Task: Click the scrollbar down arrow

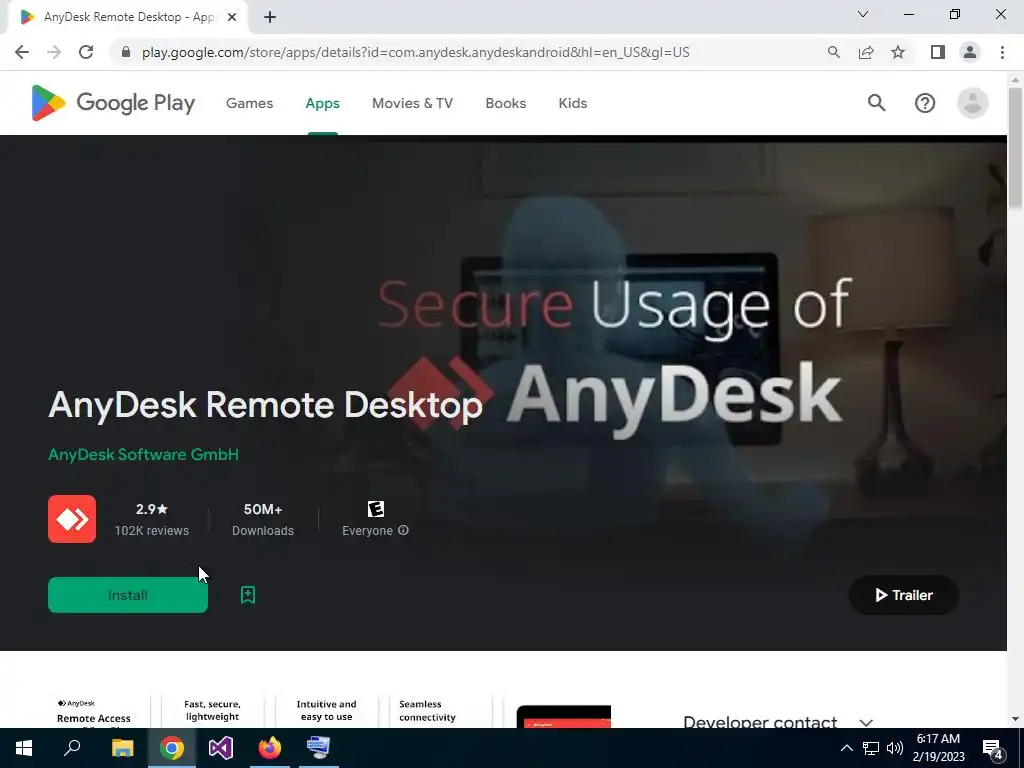Action: [x=1015, y=719]
